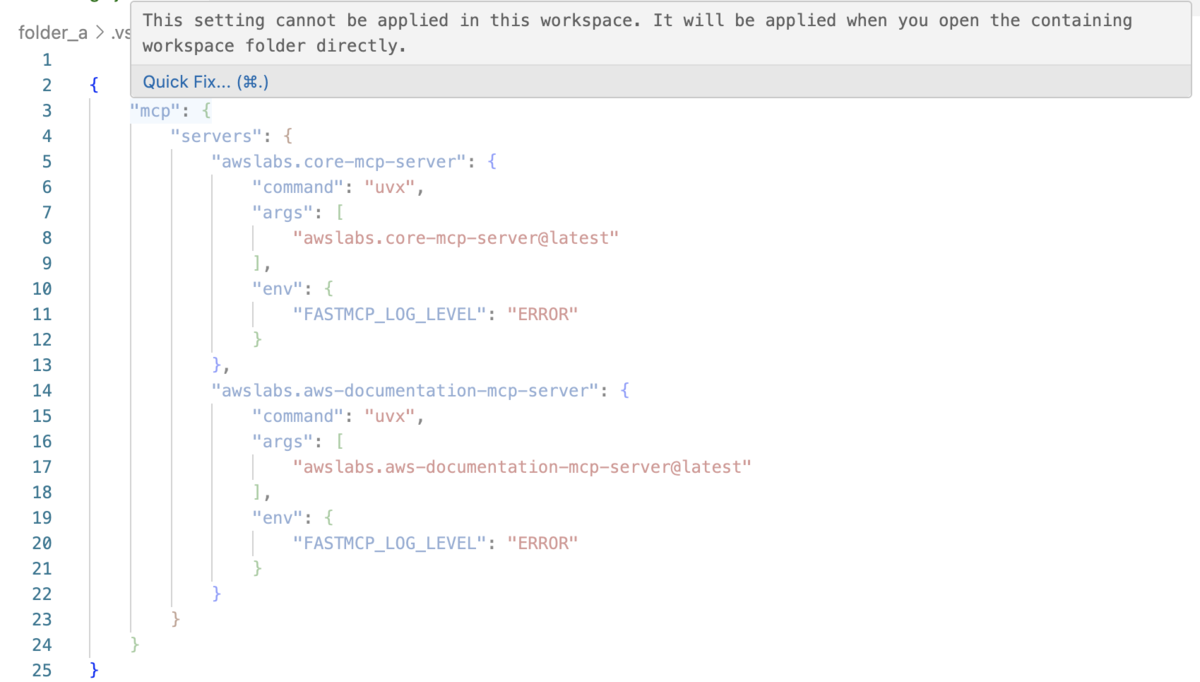Click "args" key on line 7
This screenshot has width=1200, height=682.
click(x=284, y=212)
